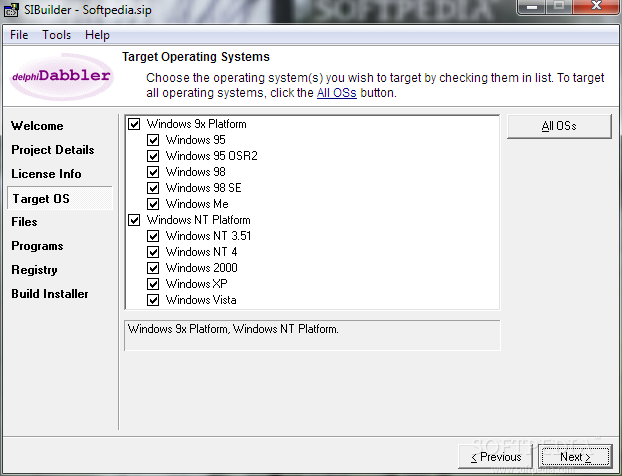622x476 pixels.
Task: Click the Target Operating Systems heading
Action: pyautogui.click(x=196, y=57)
